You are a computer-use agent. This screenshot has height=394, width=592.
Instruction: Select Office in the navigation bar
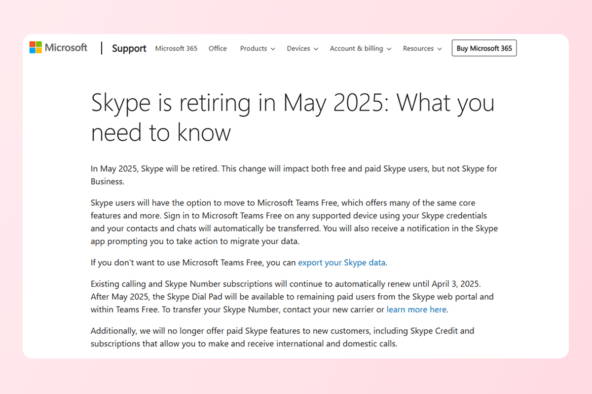[217, 48]
